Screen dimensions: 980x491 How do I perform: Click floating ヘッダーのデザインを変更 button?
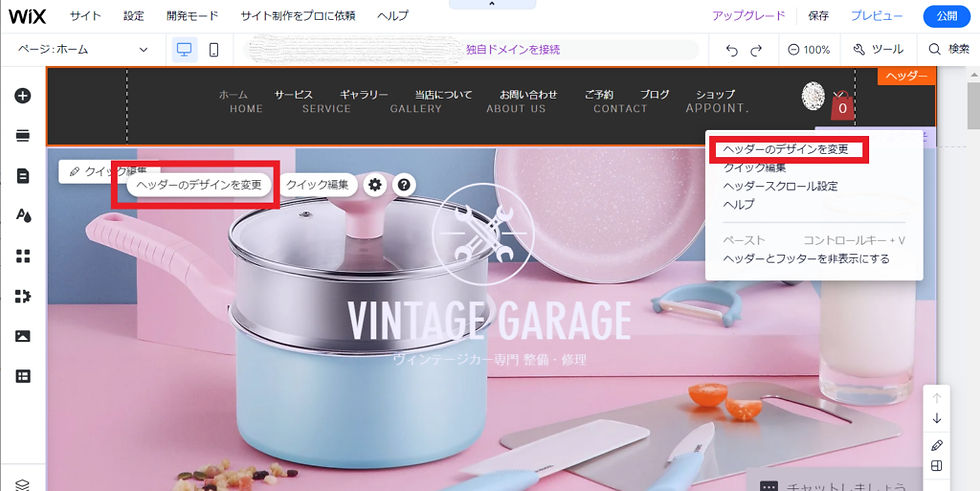coord(199,185)
